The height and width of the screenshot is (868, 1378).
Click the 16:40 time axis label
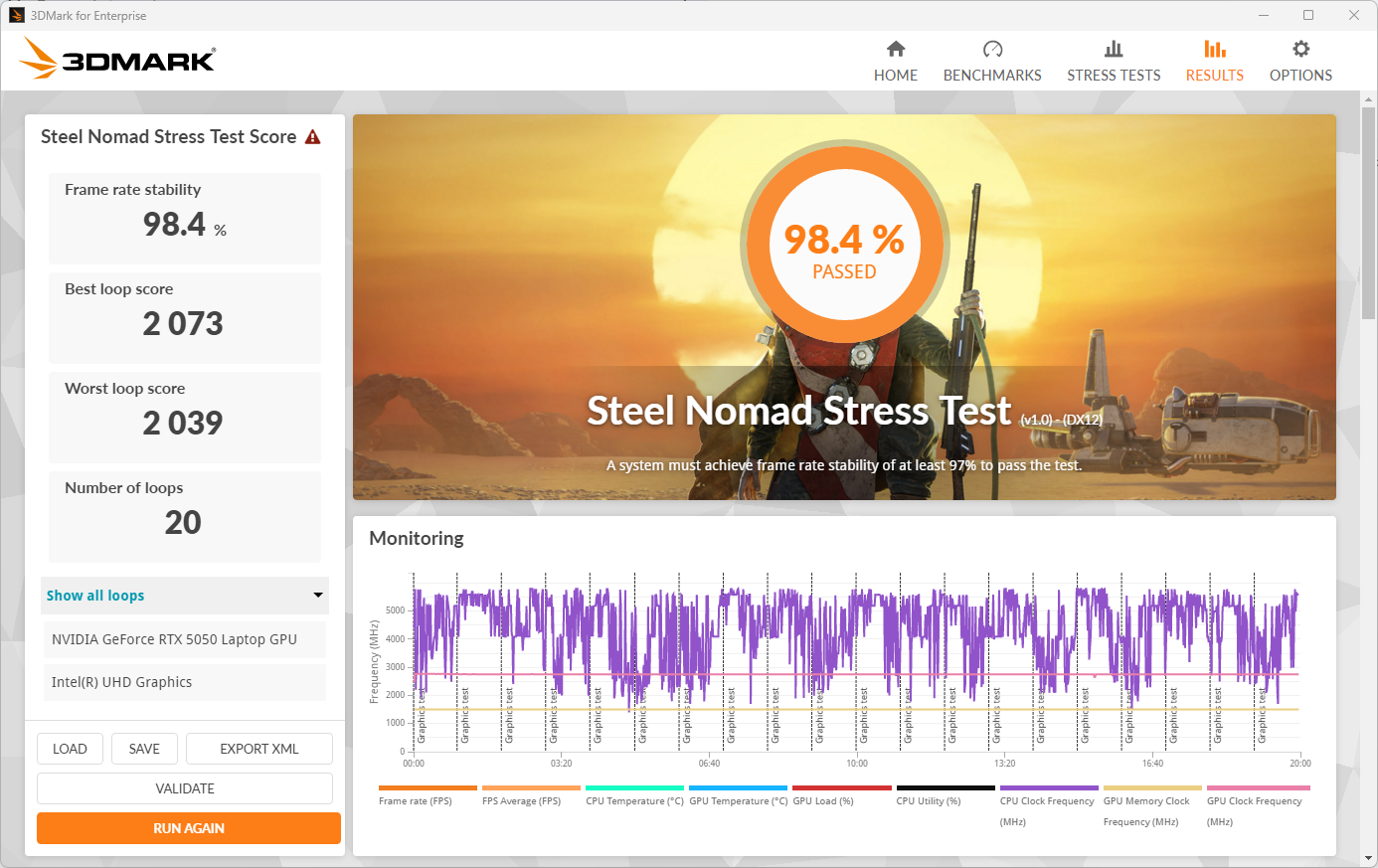[x=1152, y=764]
